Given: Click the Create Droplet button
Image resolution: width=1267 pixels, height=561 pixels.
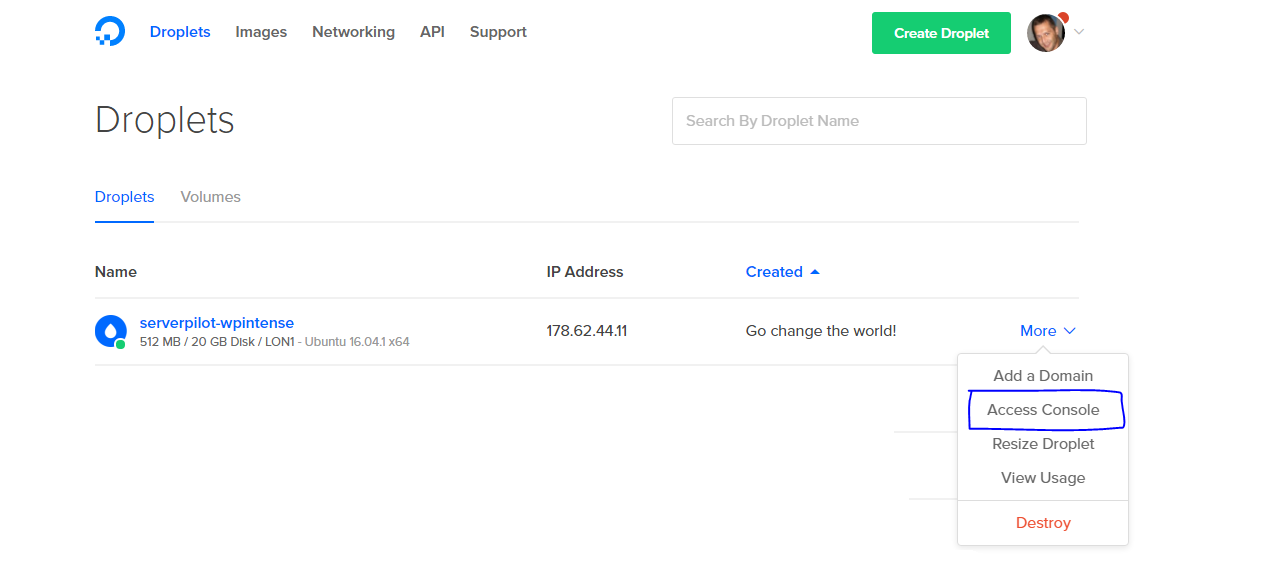Looking at the screenshot, I should (941, 33).
